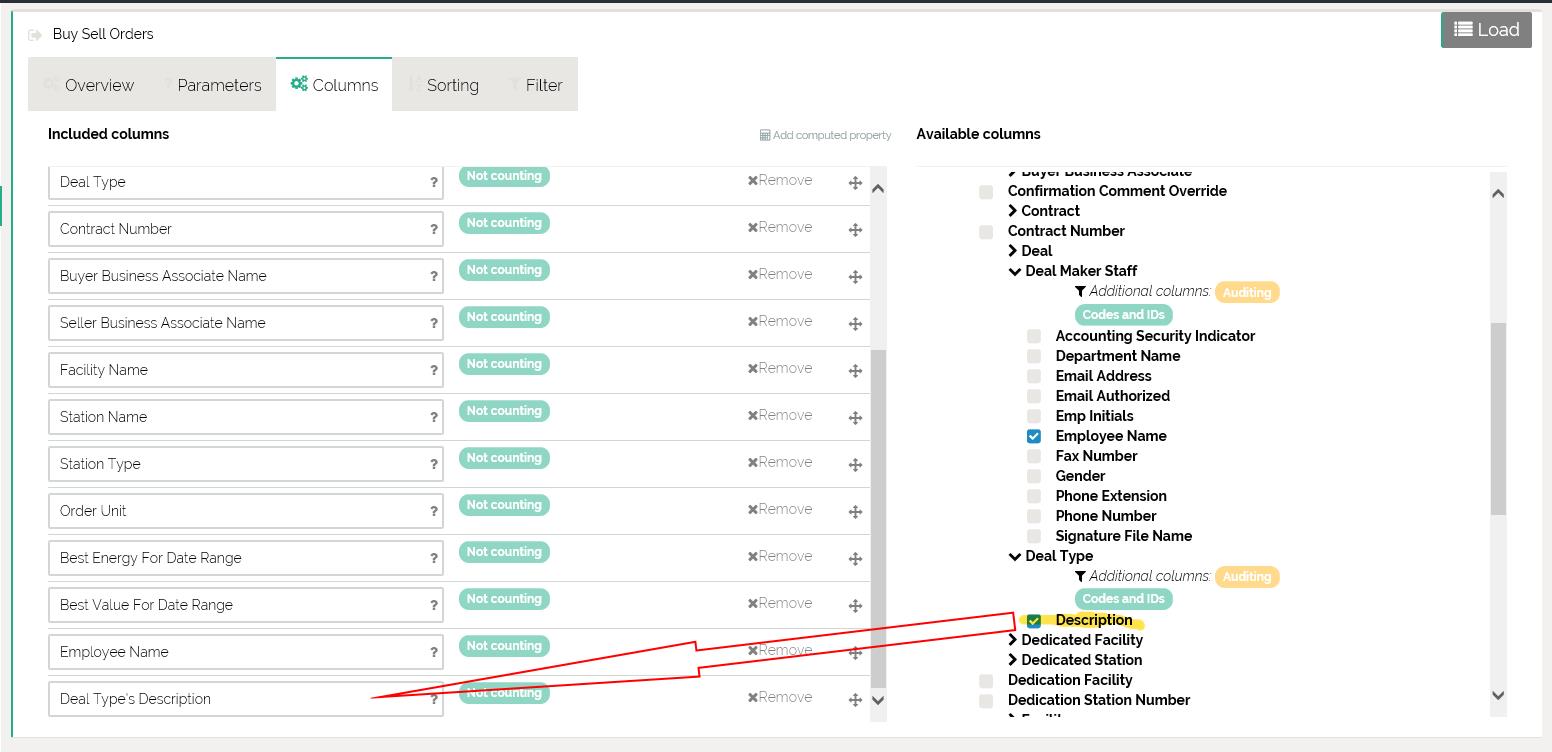Image resolution: width=1552 pixels, height=752 pixels.
Task: Expand the Dedicated Facility node
Action: point(1013,640)
